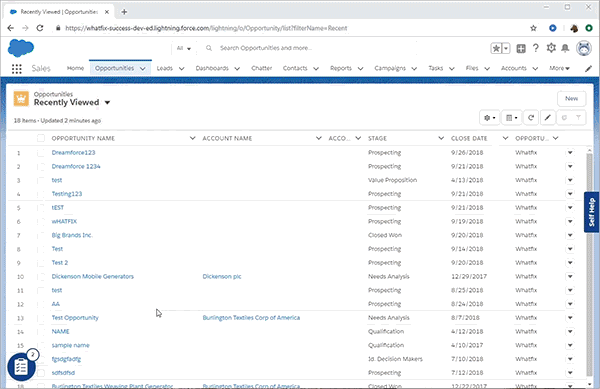Expand the Opportunities tab chevron menu

(143, 68)
